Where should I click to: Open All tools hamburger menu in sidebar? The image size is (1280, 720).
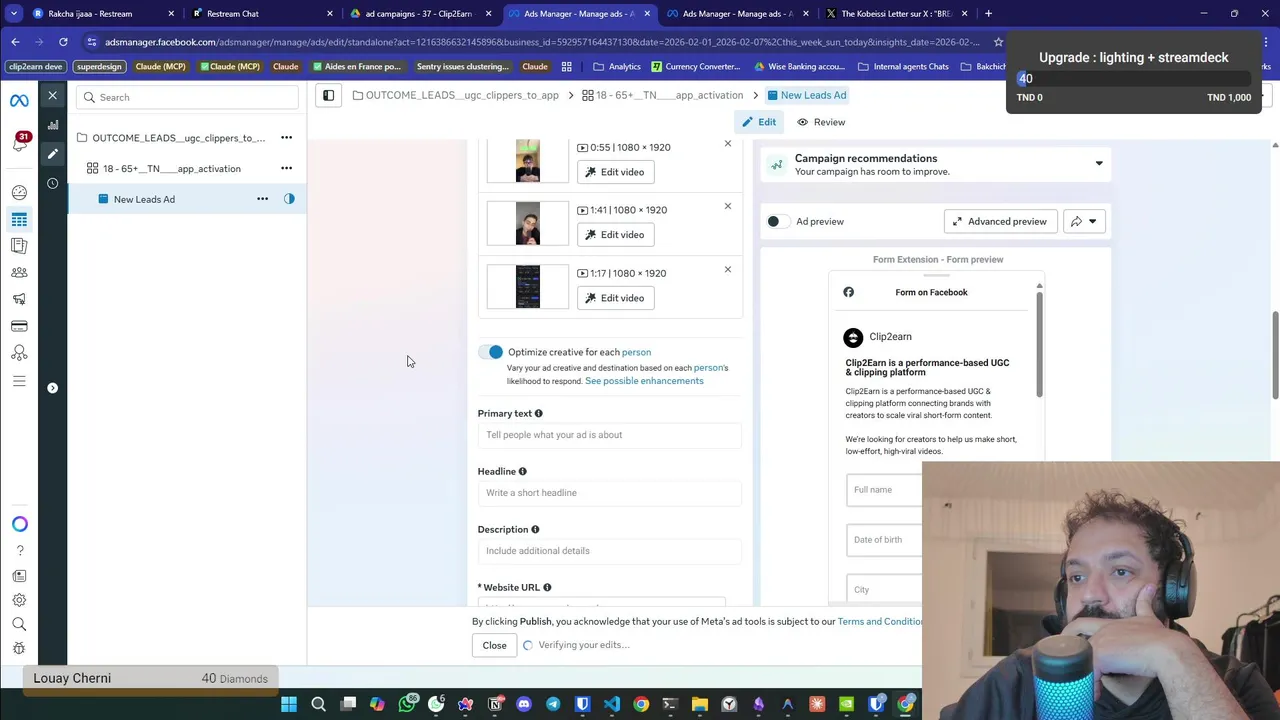pos(19,381)
